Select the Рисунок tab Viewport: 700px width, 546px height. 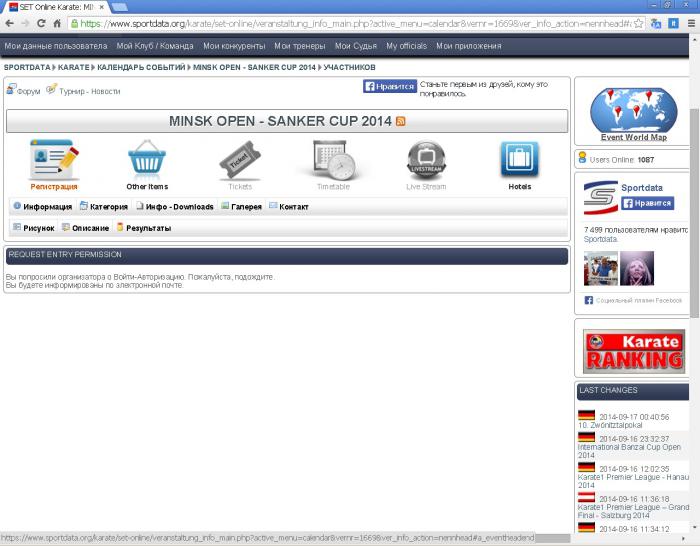point(34,228)
